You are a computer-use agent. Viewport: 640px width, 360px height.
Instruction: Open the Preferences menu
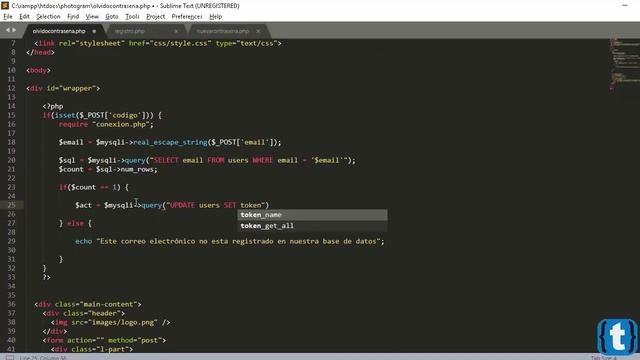click(187, 17)
